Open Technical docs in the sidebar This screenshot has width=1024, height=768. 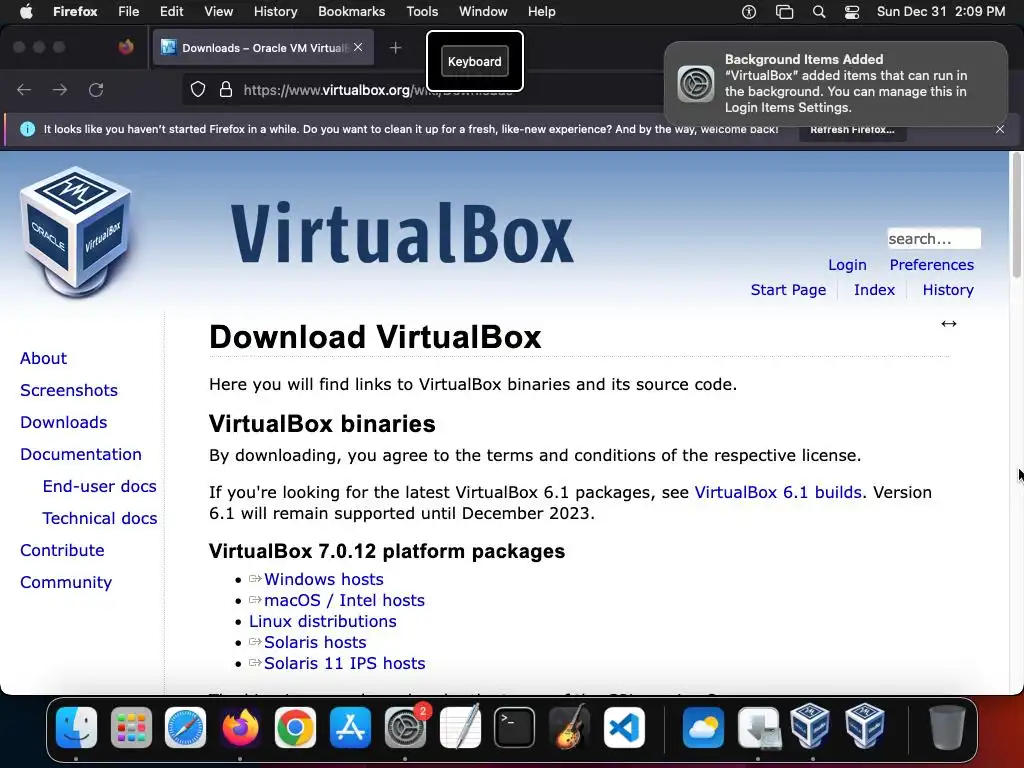point(100,518)
